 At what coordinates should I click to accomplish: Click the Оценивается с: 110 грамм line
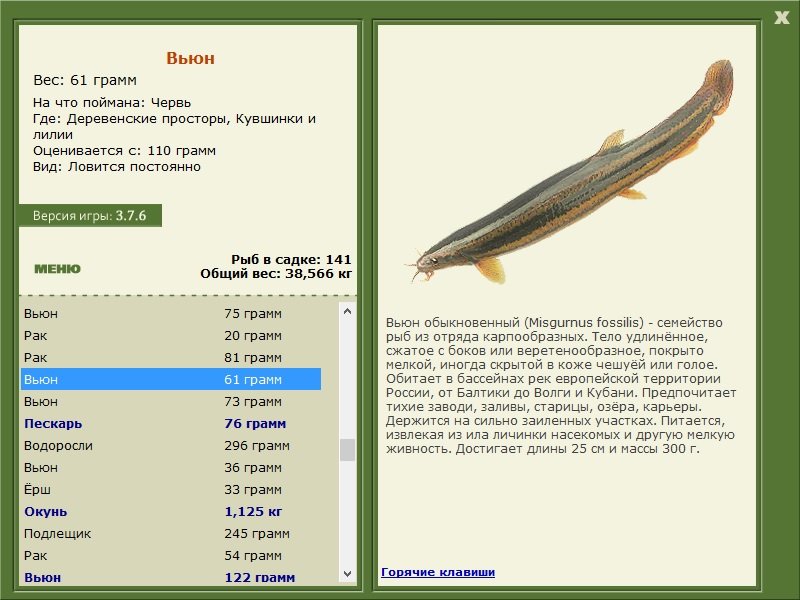(124, 151)
